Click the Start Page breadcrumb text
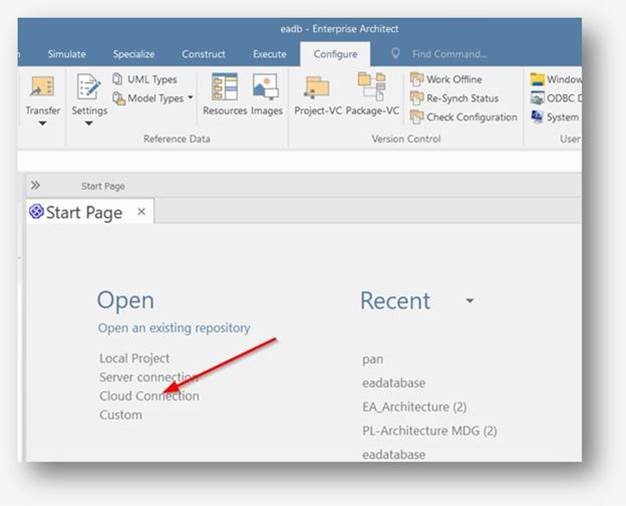 coord(103,186)
